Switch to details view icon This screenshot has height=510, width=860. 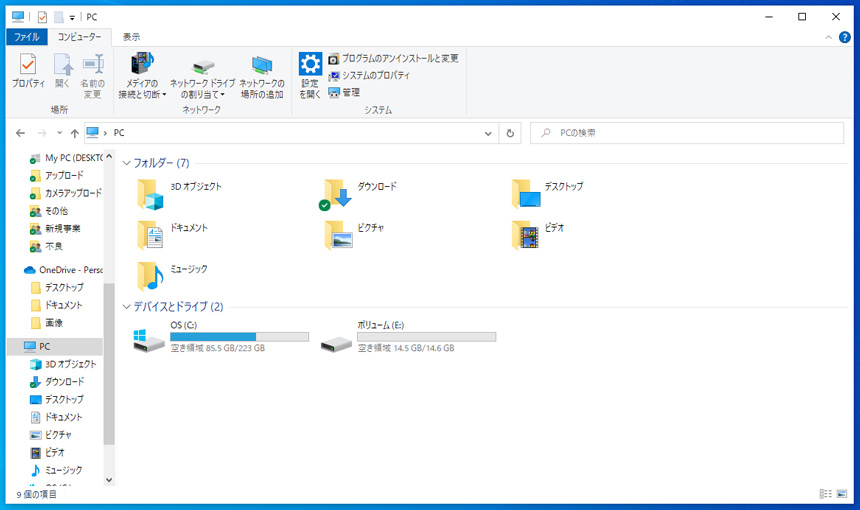(825, 494)
